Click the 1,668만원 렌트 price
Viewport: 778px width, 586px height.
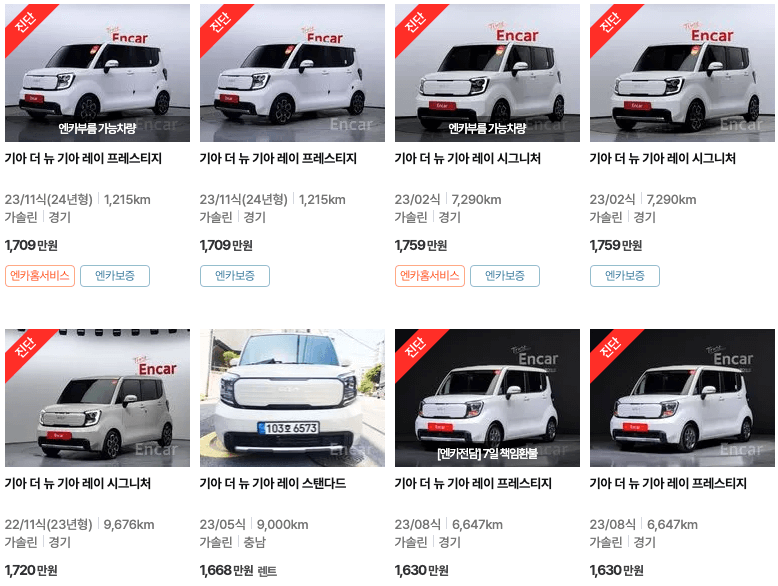click(x=238, y=571)
